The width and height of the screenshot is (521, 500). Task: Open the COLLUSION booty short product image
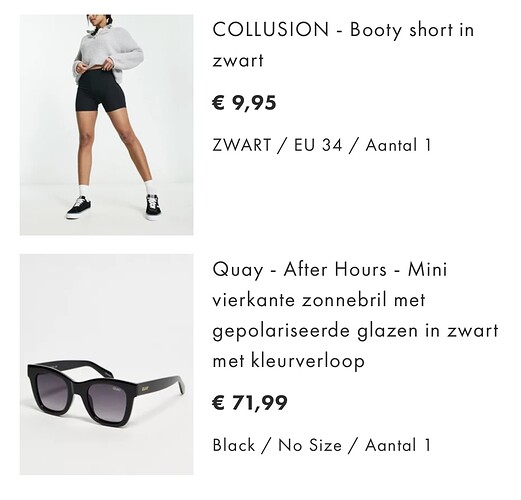click(106, 125)
